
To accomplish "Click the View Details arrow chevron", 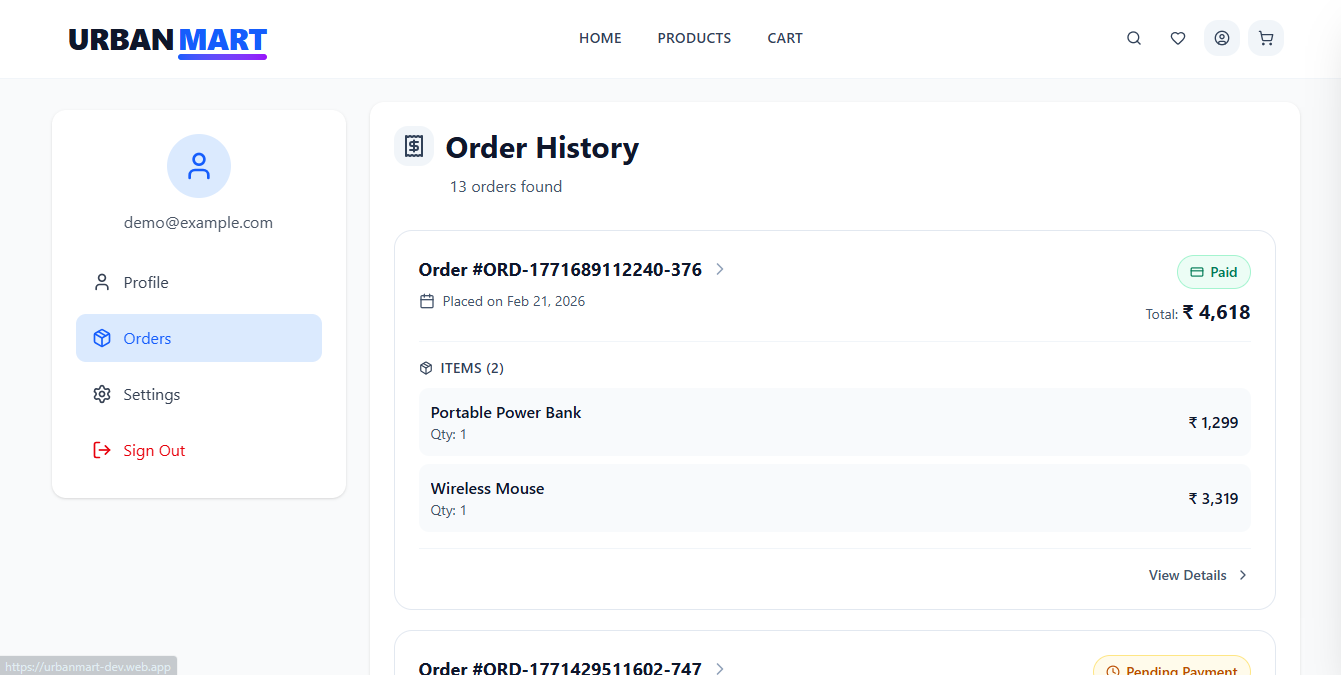I will [x=1243, y=575].
